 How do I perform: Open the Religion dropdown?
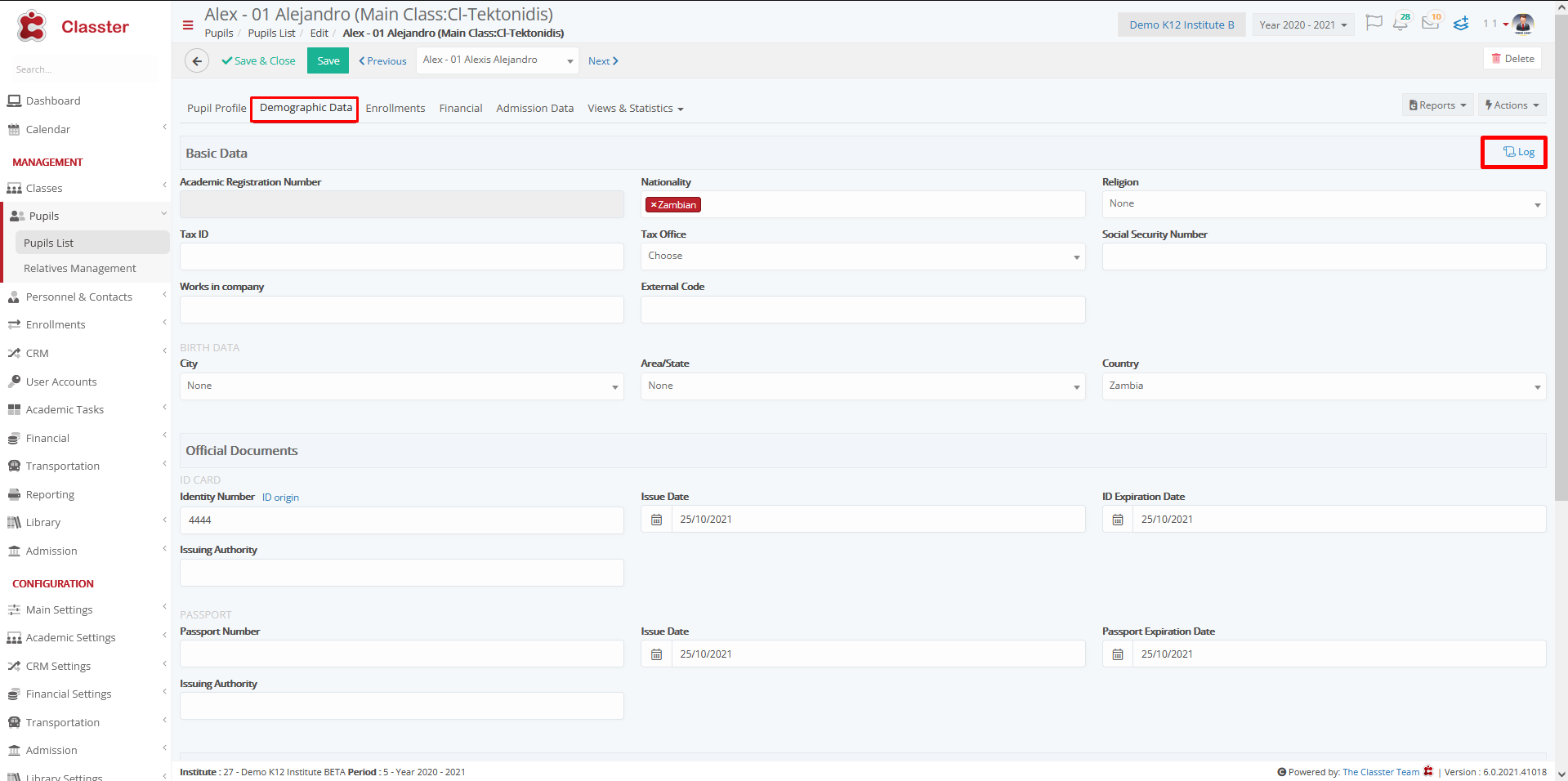[1324, 204]
